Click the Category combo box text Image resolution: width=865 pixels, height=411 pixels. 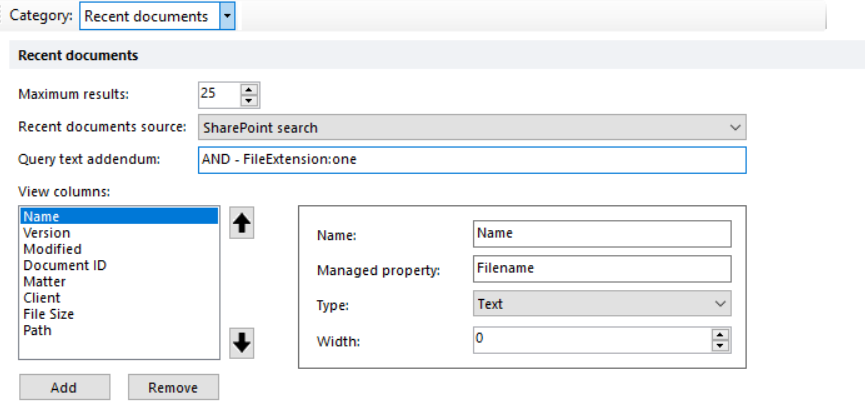click(149, 16)
